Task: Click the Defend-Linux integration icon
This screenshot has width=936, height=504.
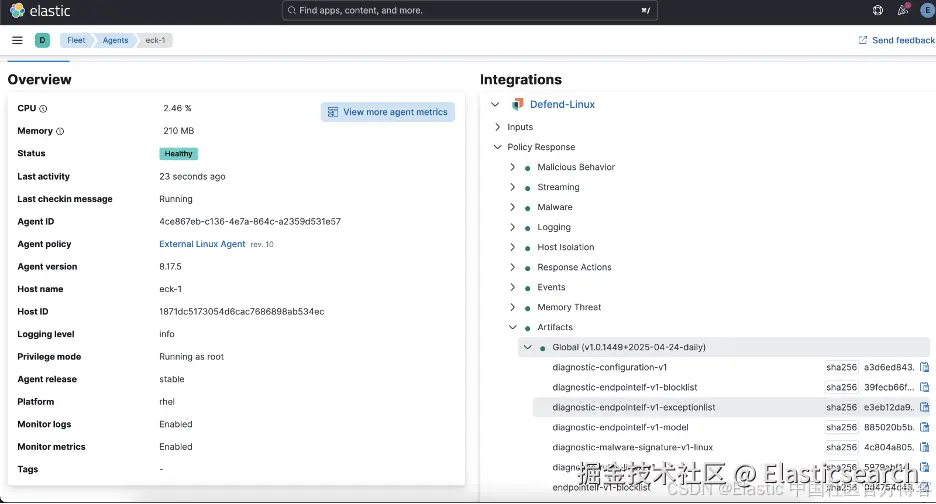Action: tap(518, 105)
